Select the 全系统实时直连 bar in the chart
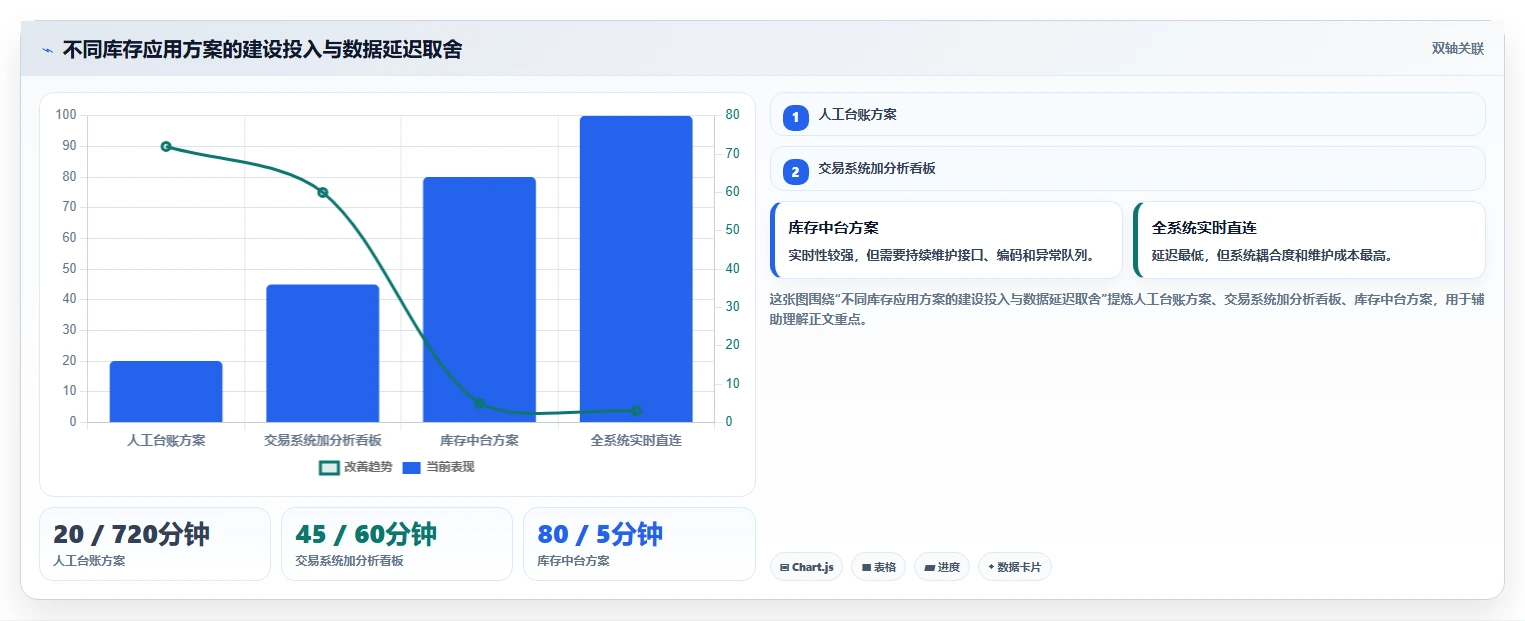The width and height of the screenshot is (1525, 621). tap(636, 269)
